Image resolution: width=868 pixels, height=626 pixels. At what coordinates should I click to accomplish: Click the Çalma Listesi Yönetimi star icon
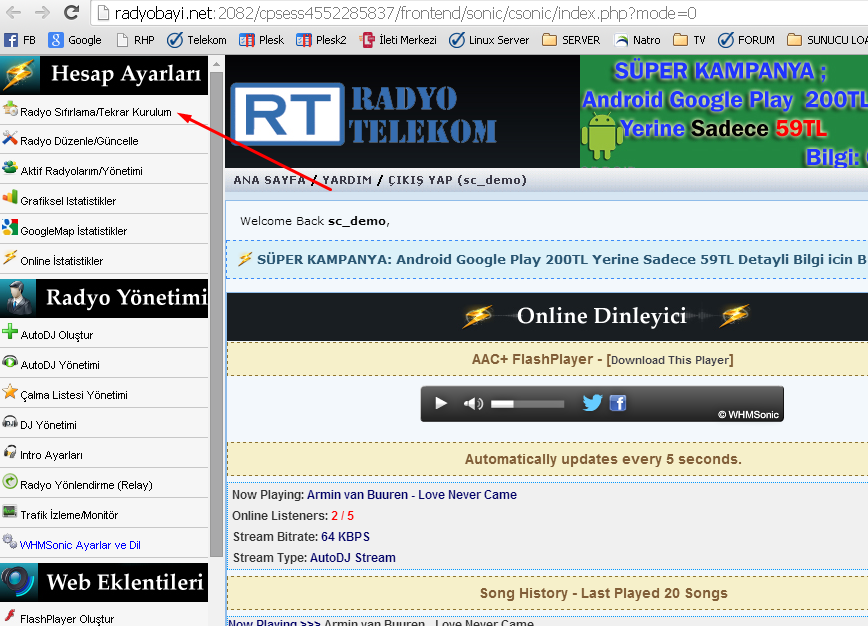click(x=10, y=391)
